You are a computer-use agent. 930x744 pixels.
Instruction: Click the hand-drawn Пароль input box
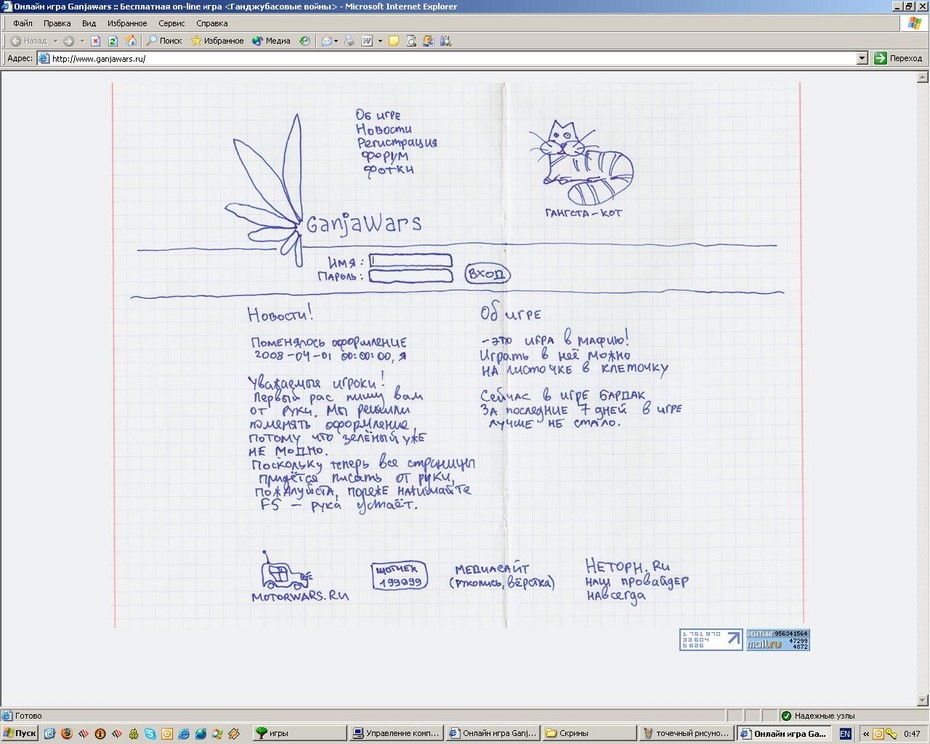410,276
